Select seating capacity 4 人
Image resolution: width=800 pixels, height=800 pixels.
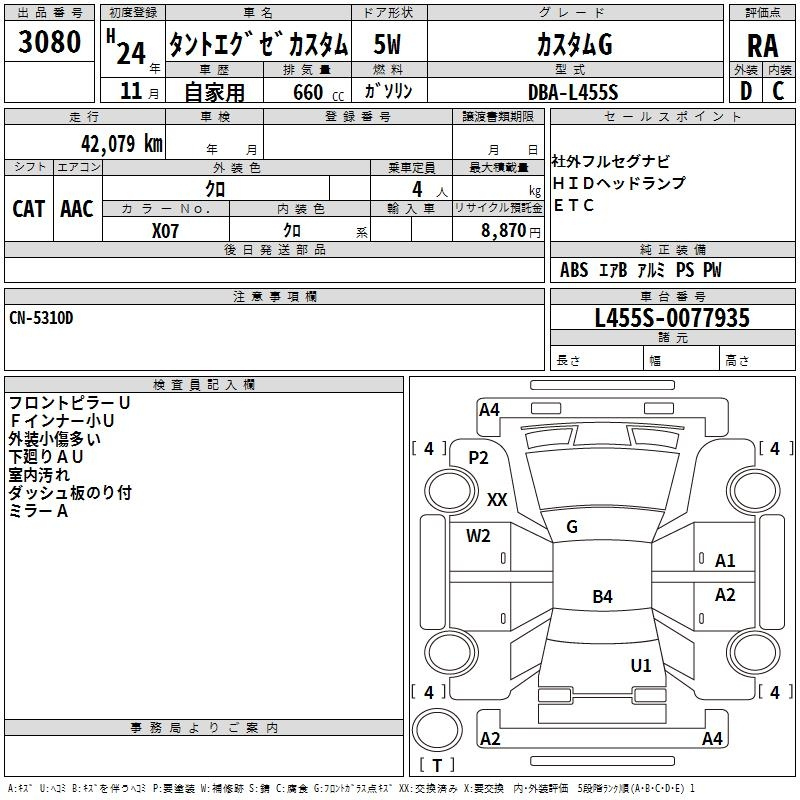click(430, 190)
